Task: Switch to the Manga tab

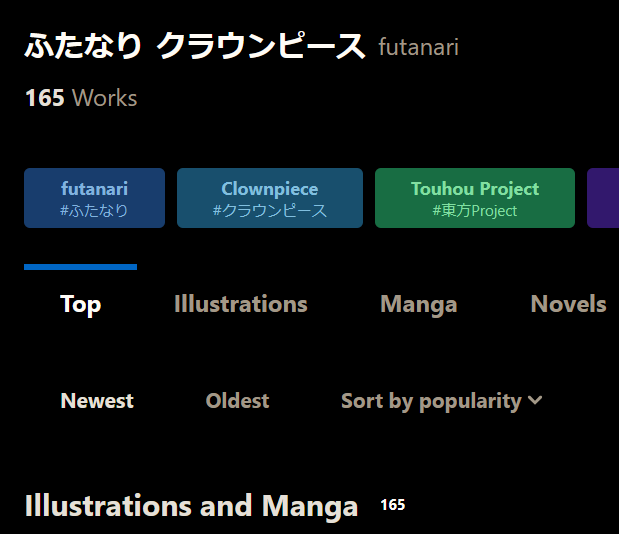Action: [418, 304]
